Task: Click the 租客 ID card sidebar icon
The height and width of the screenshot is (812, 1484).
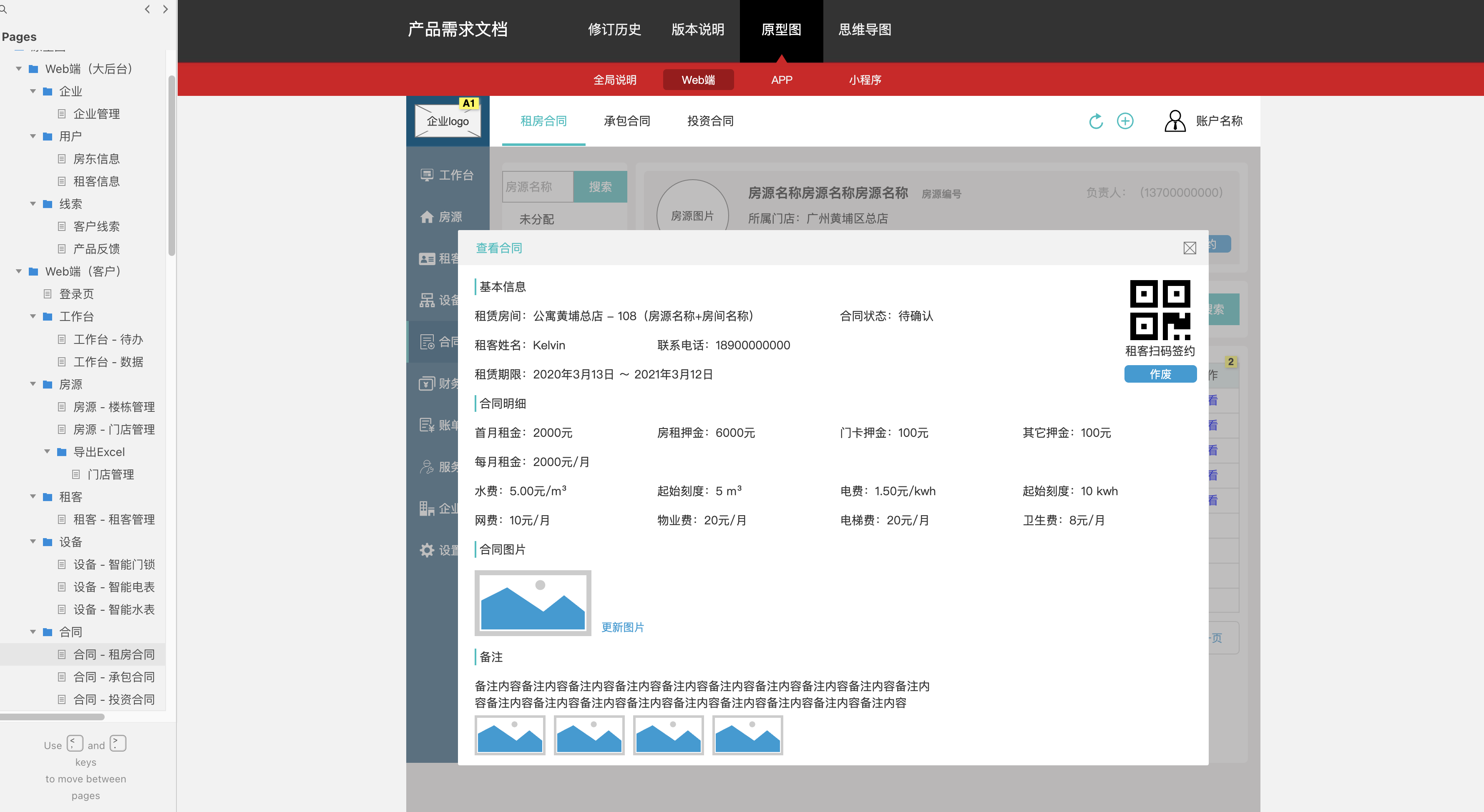Action: 427,259
